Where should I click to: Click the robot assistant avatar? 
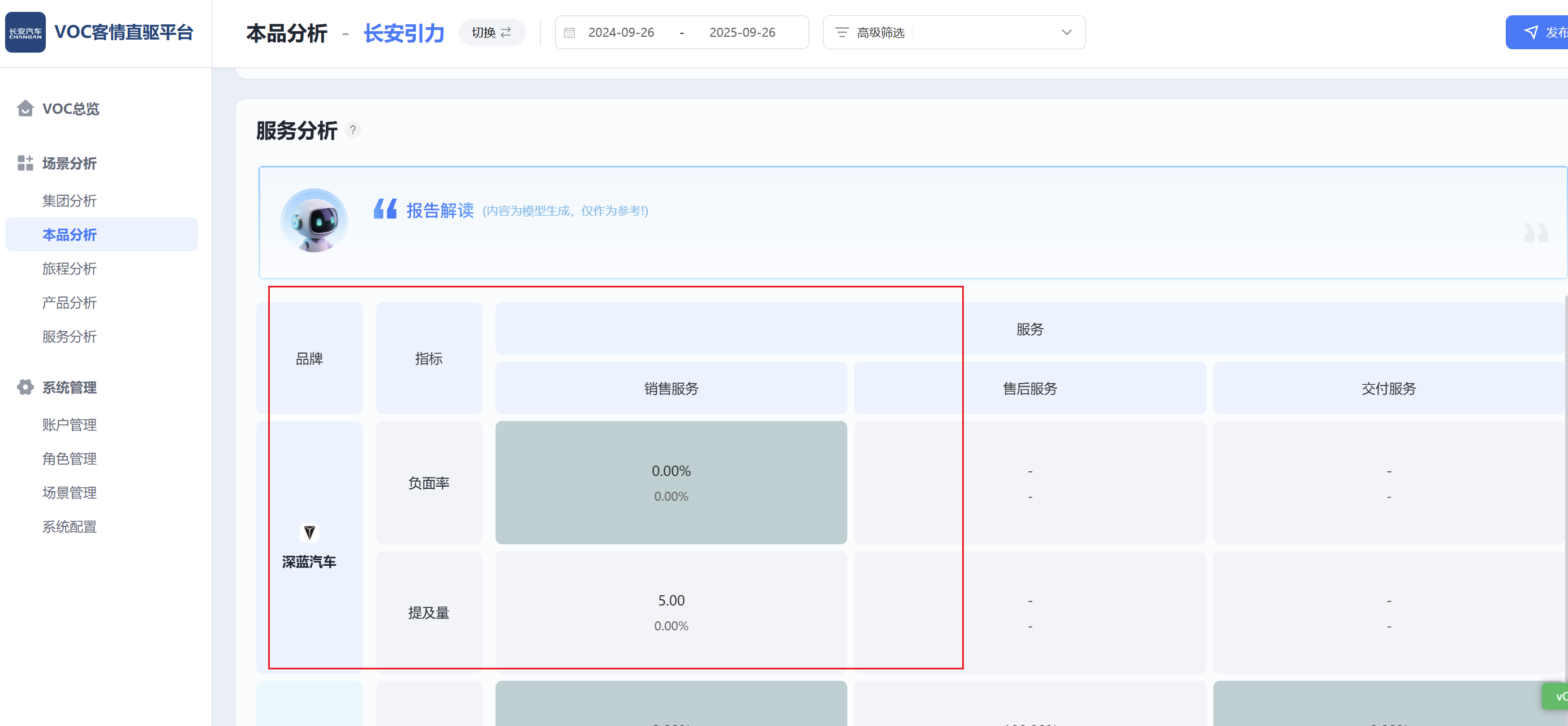tap(314, 221)
